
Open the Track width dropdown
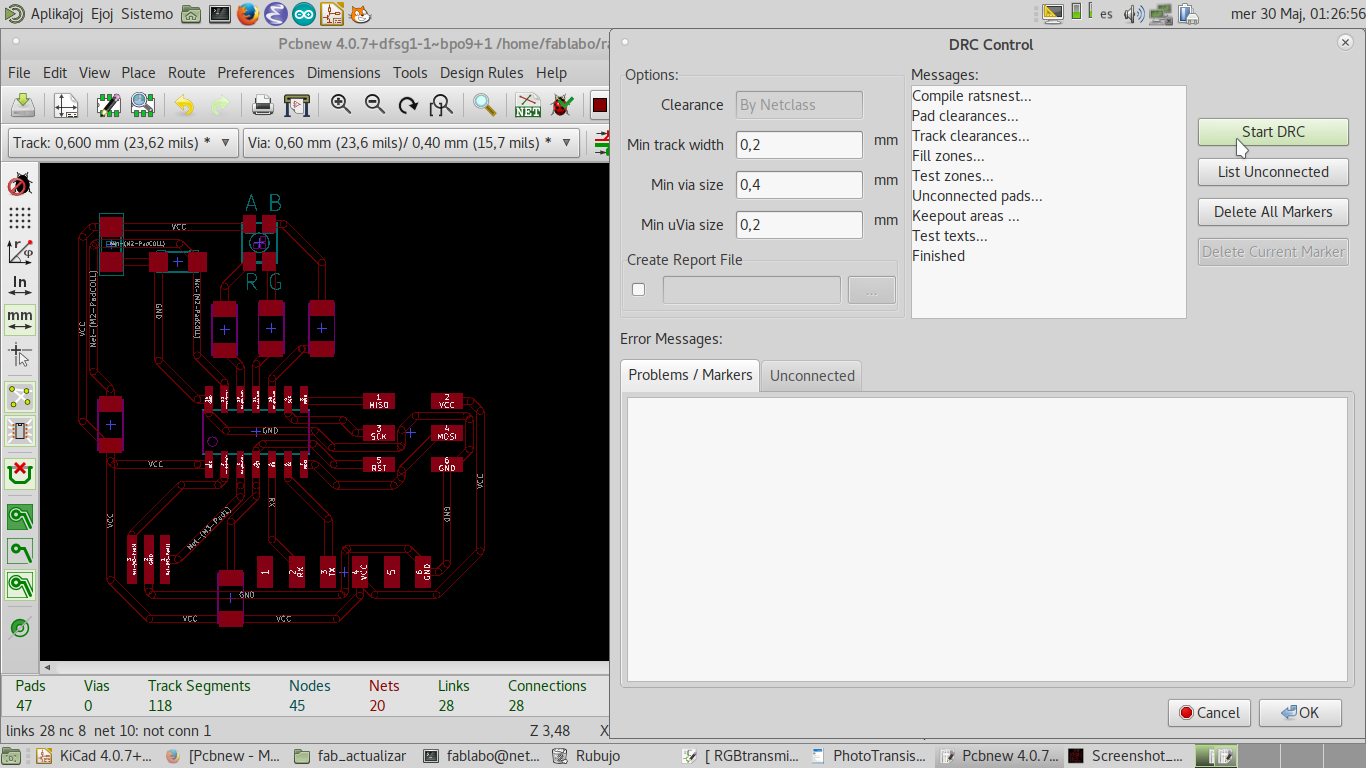coord(123,143)
